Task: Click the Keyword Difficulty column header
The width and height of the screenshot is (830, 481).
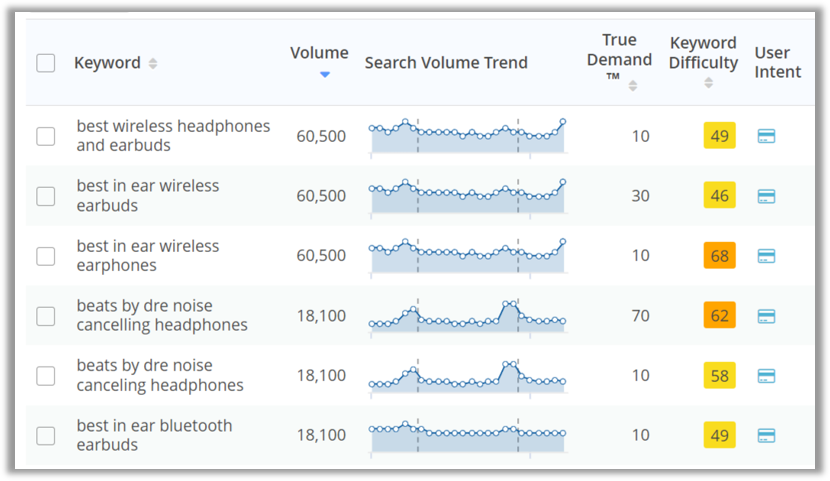Action: (703, 52)
